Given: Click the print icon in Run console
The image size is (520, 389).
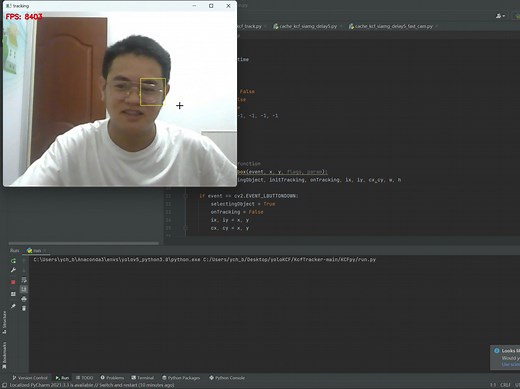Looking at the screenshot, I should click(24, 299).
